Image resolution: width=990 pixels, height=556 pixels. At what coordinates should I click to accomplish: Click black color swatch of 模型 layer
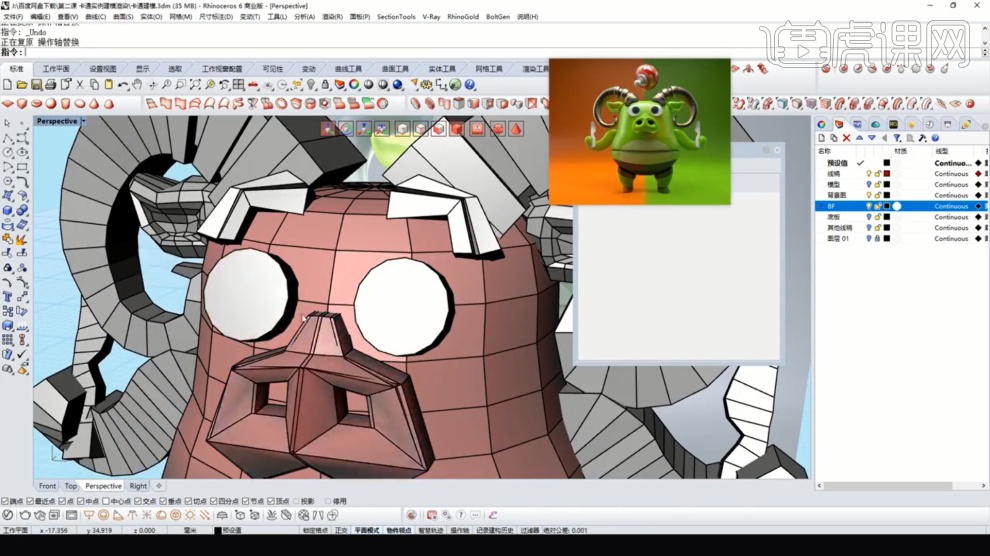pos(886,184)
